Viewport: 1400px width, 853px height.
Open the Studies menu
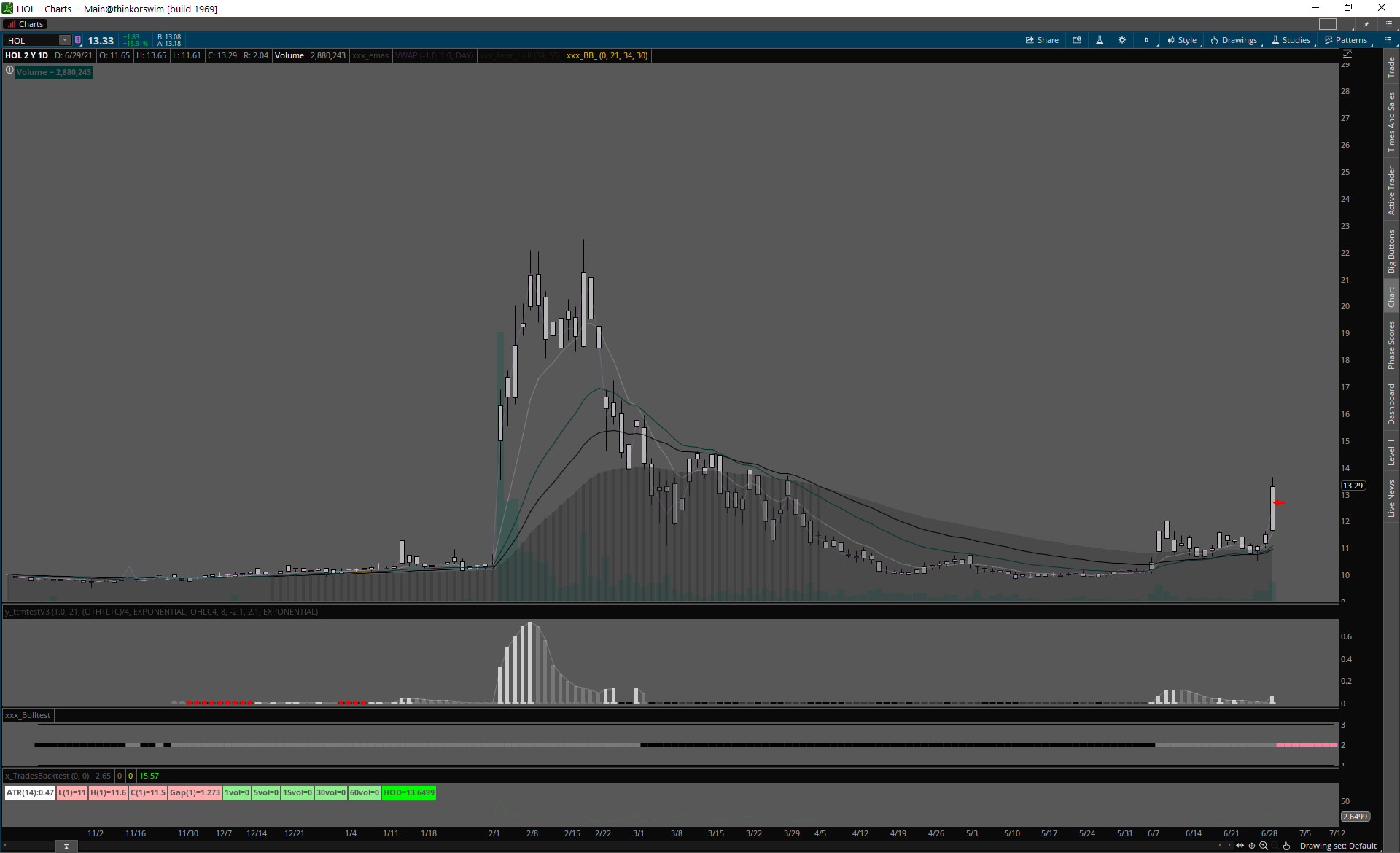pos(1291,40)
